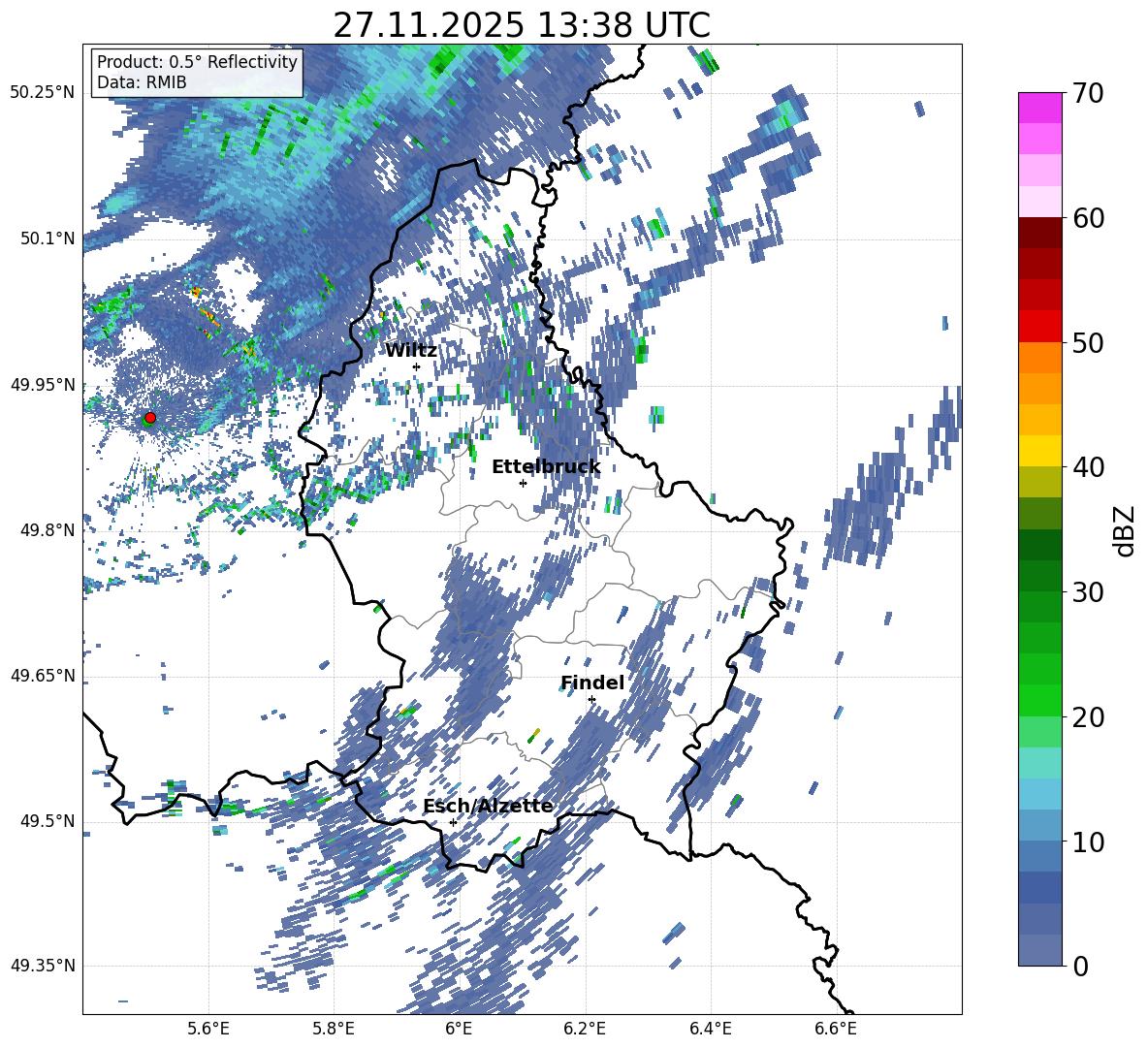Click the '49.8°N' latitude label

pyautogui.click(x=48, y=530)
